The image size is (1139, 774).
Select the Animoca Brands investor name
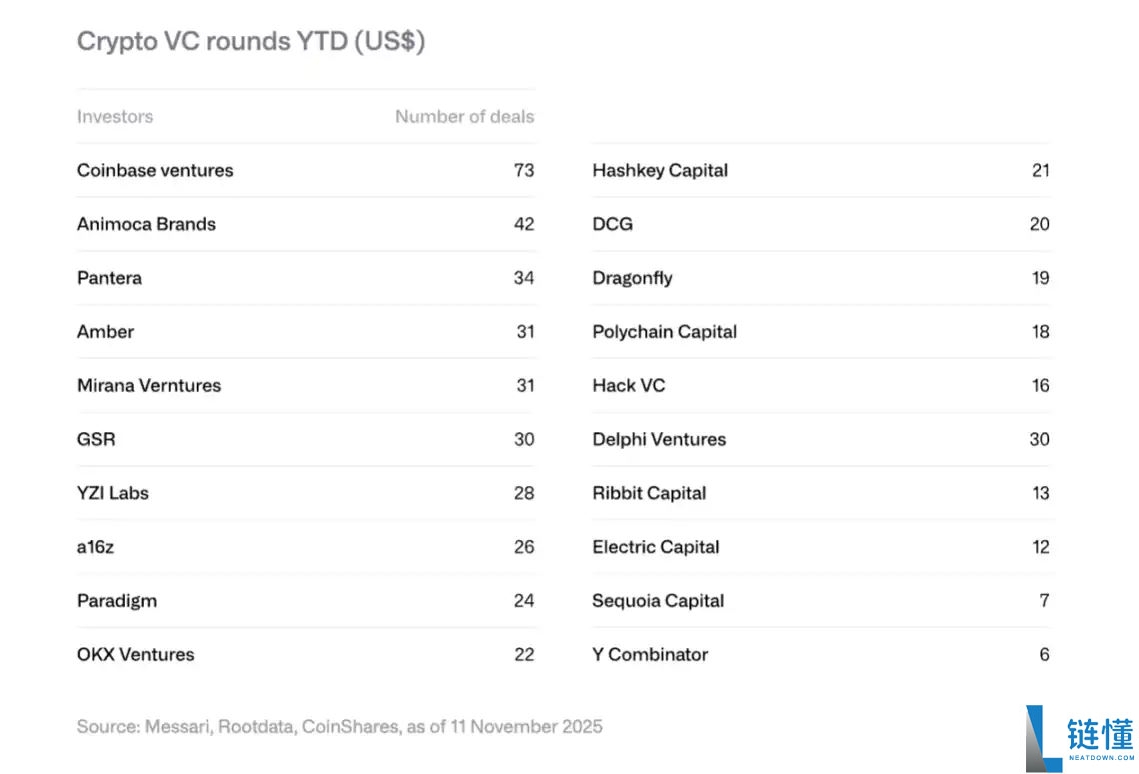click(x=146, y=224)
